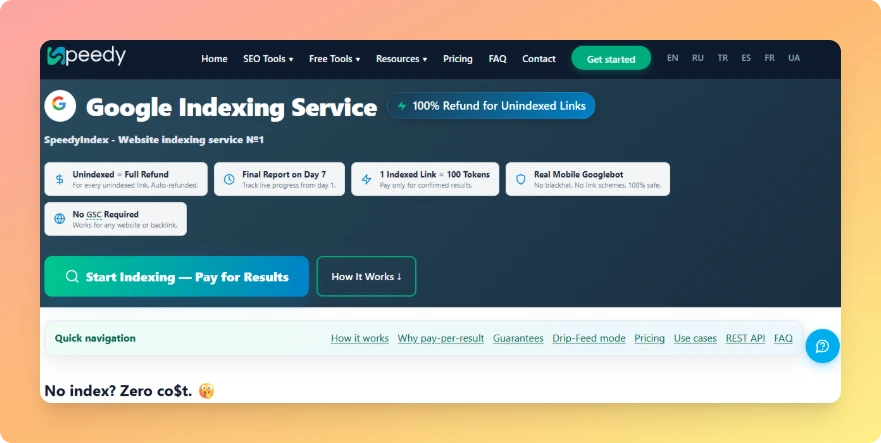Image resolution: width=881 pixels, height=443 pixels.
Task: Jump to Use cases quick link
Action: [695, 338]
